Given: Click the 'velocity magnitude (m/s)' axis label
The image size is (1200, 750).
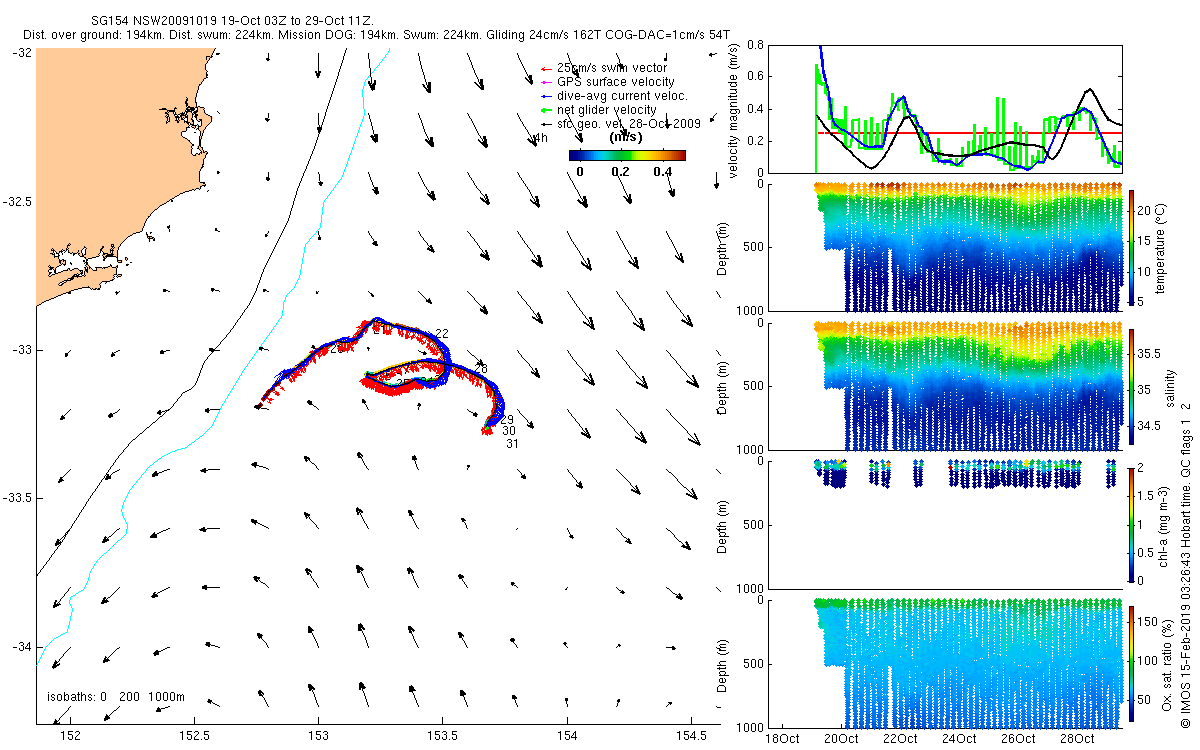Looking at the screenshot, I should point(735,112).
